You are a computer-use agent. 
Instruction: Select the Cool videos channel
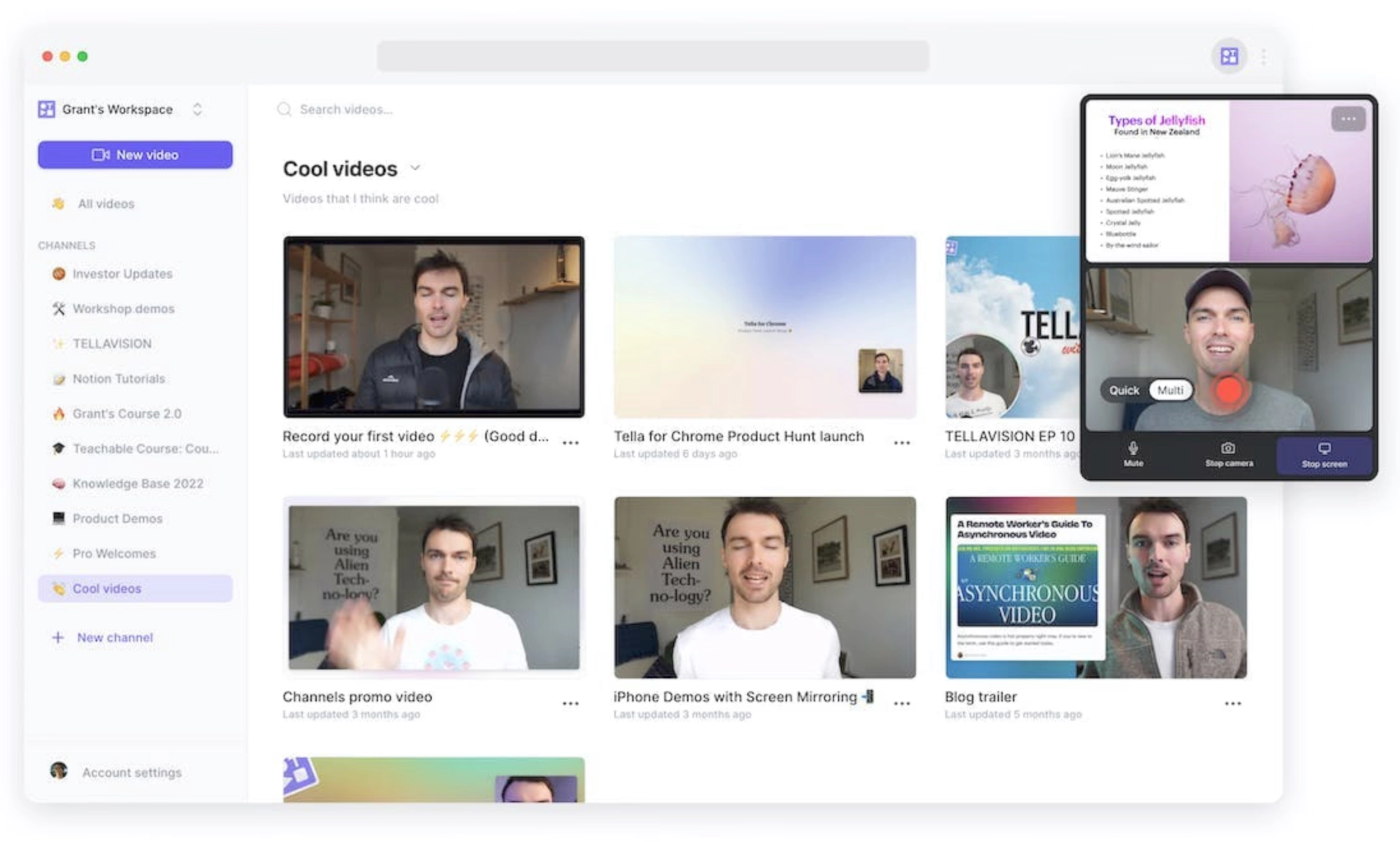(135, 588)
